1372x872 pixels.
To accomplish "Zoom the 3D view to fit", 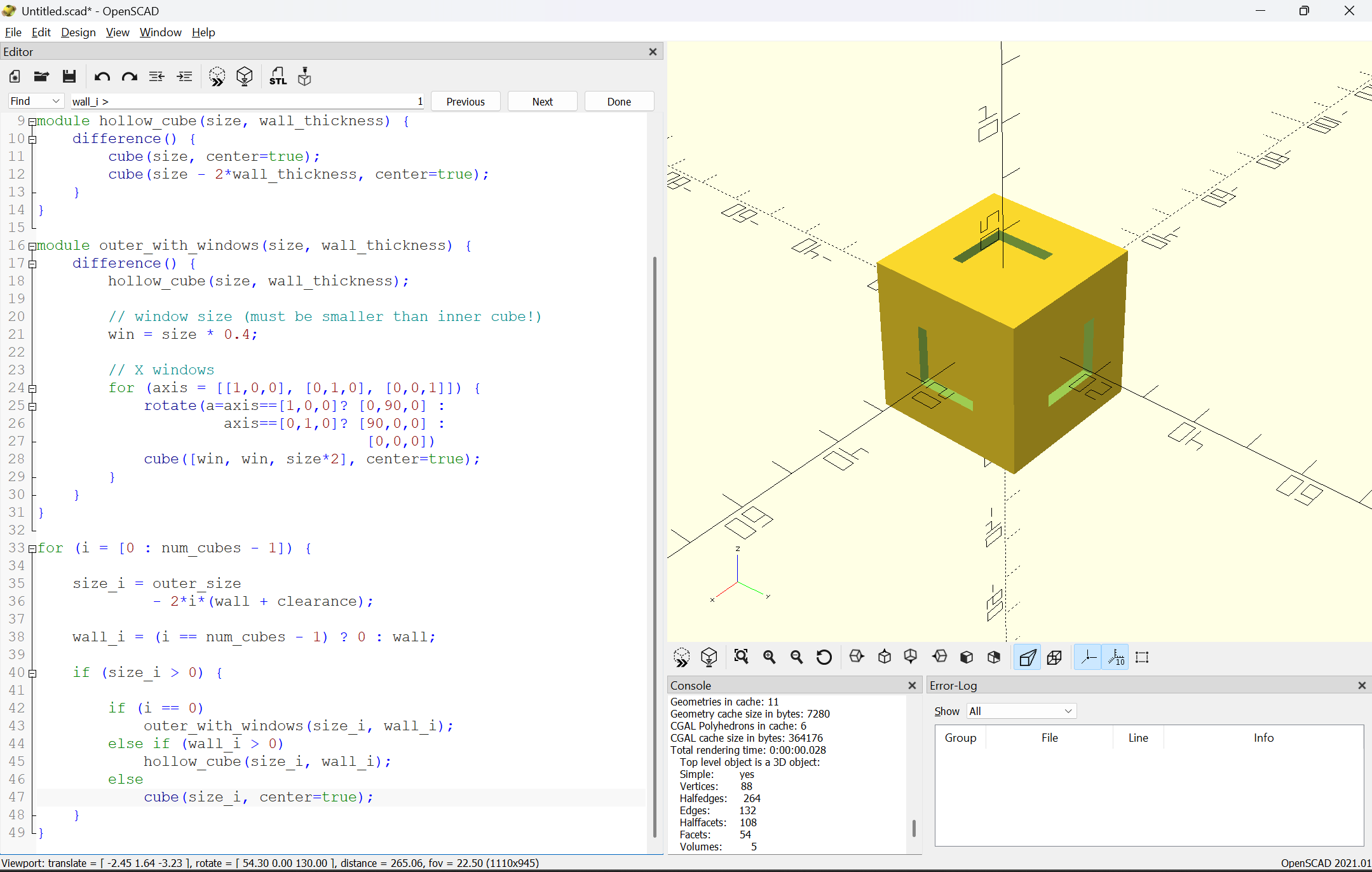I will (742, 657).
